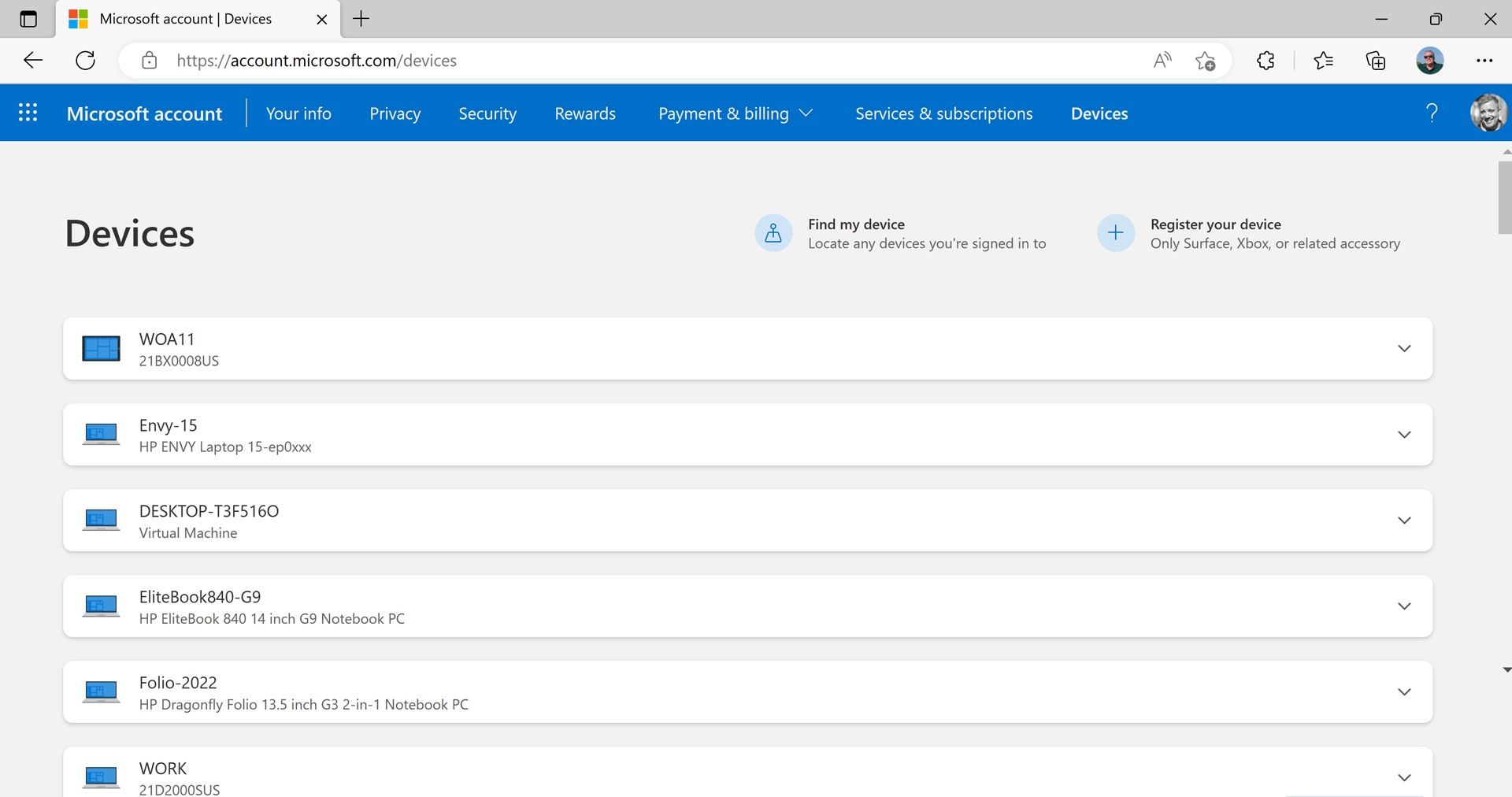Click the Register your device plus icon
The height and width of the screenshot is (797, 1512).
(x=1115, y=233)
